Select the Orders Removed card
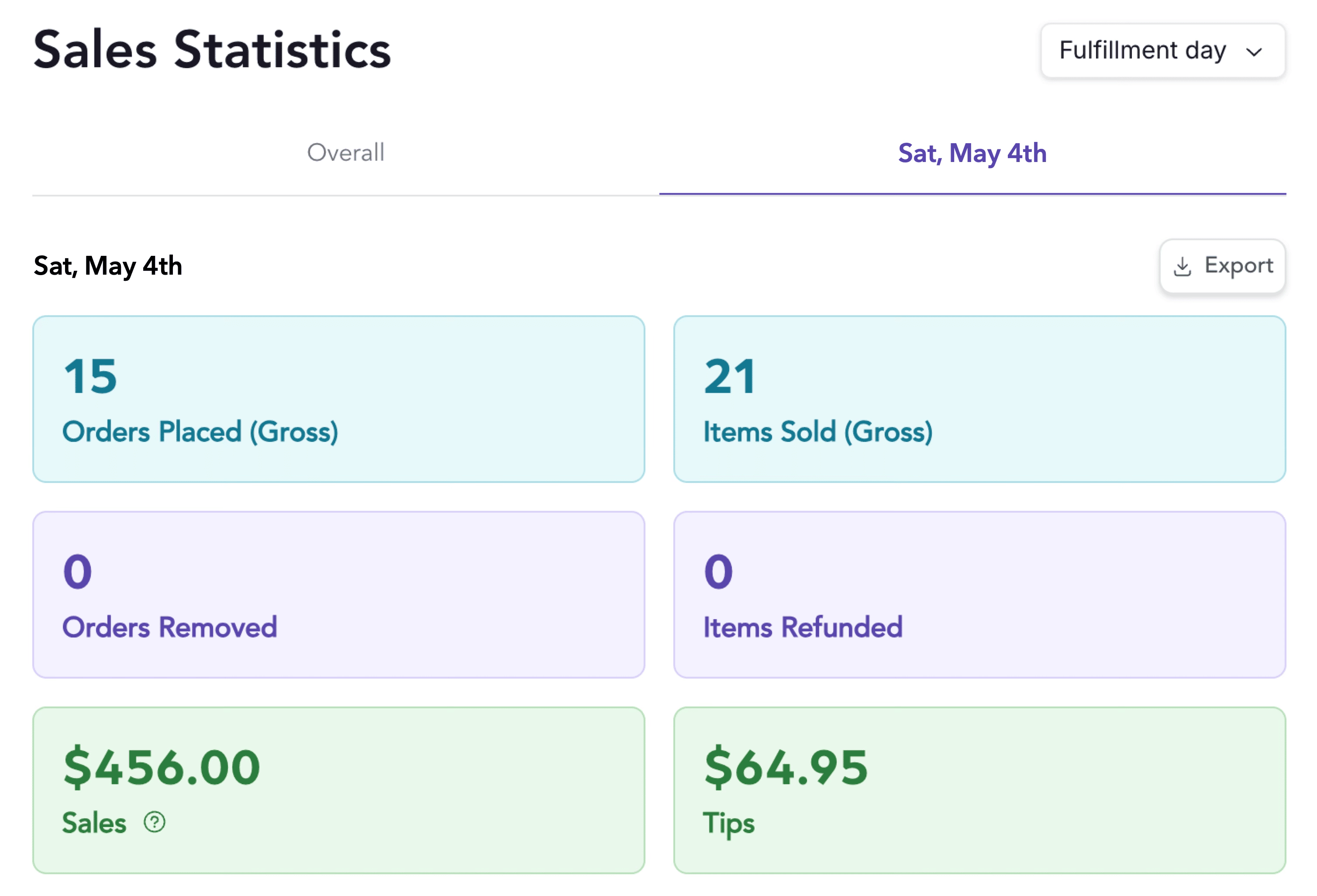The width and height of the screenshot is (1317, 896). coord(338,595)
